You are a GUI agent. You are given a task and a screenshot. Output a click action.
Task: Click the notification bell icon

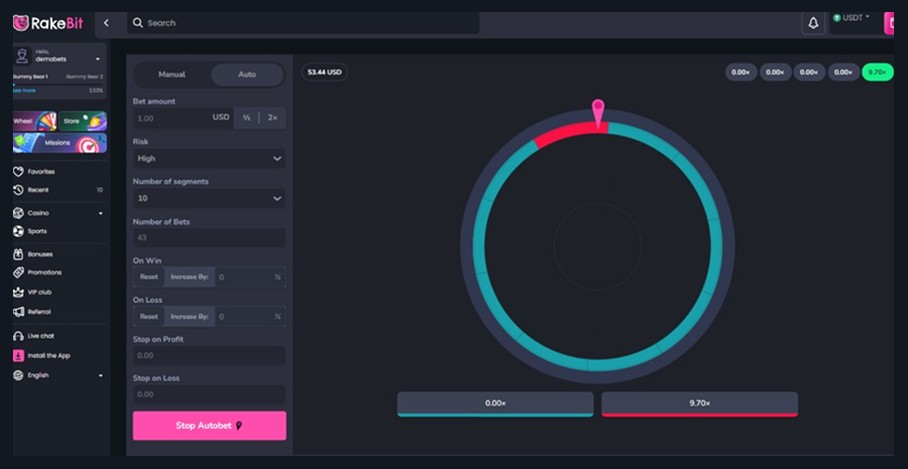813,23
